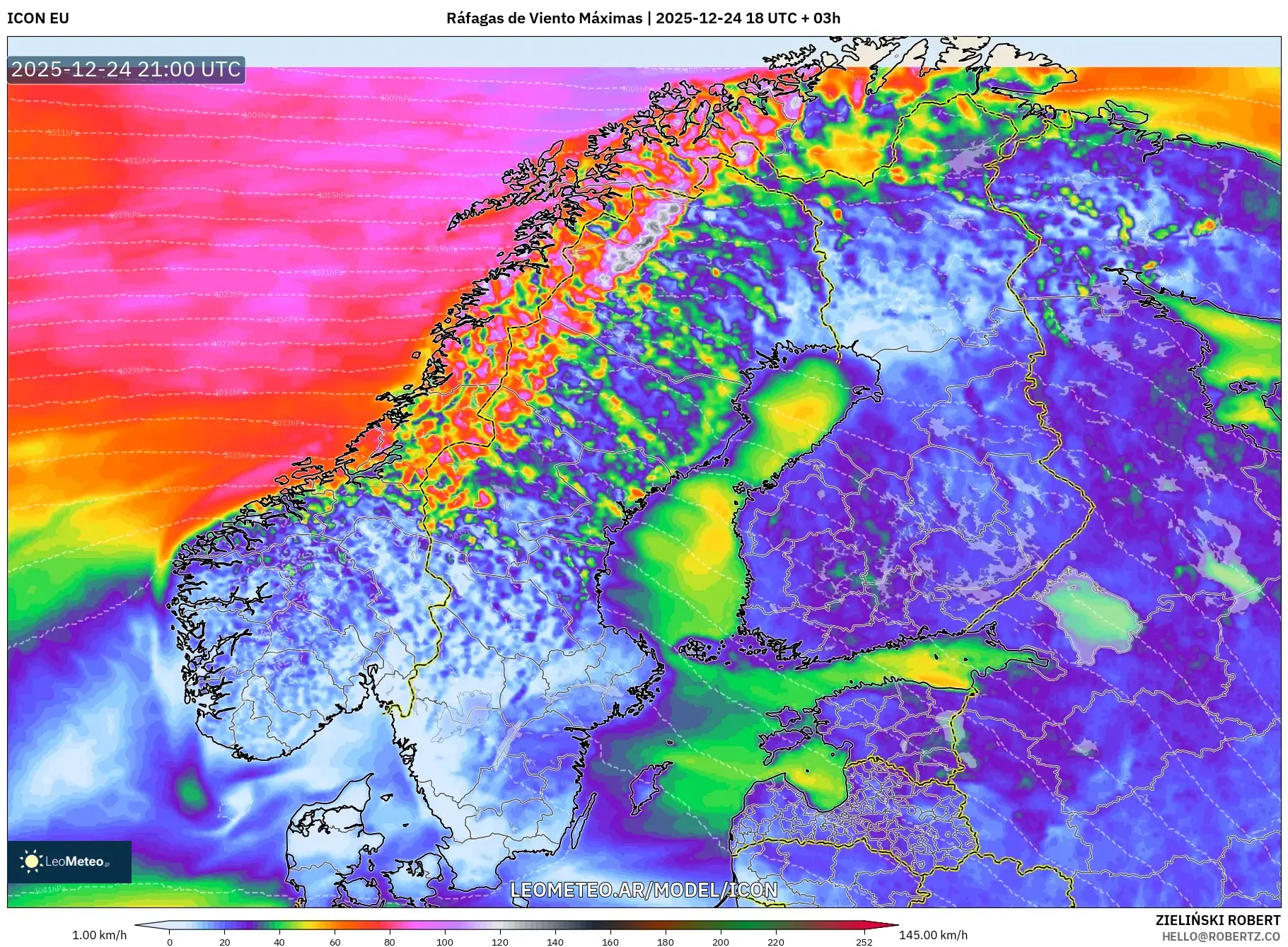1288x947 pixels.
Task: Click the 2025-12-24 21:00 UTC timestamp badge
Action: tap(127, 69)
